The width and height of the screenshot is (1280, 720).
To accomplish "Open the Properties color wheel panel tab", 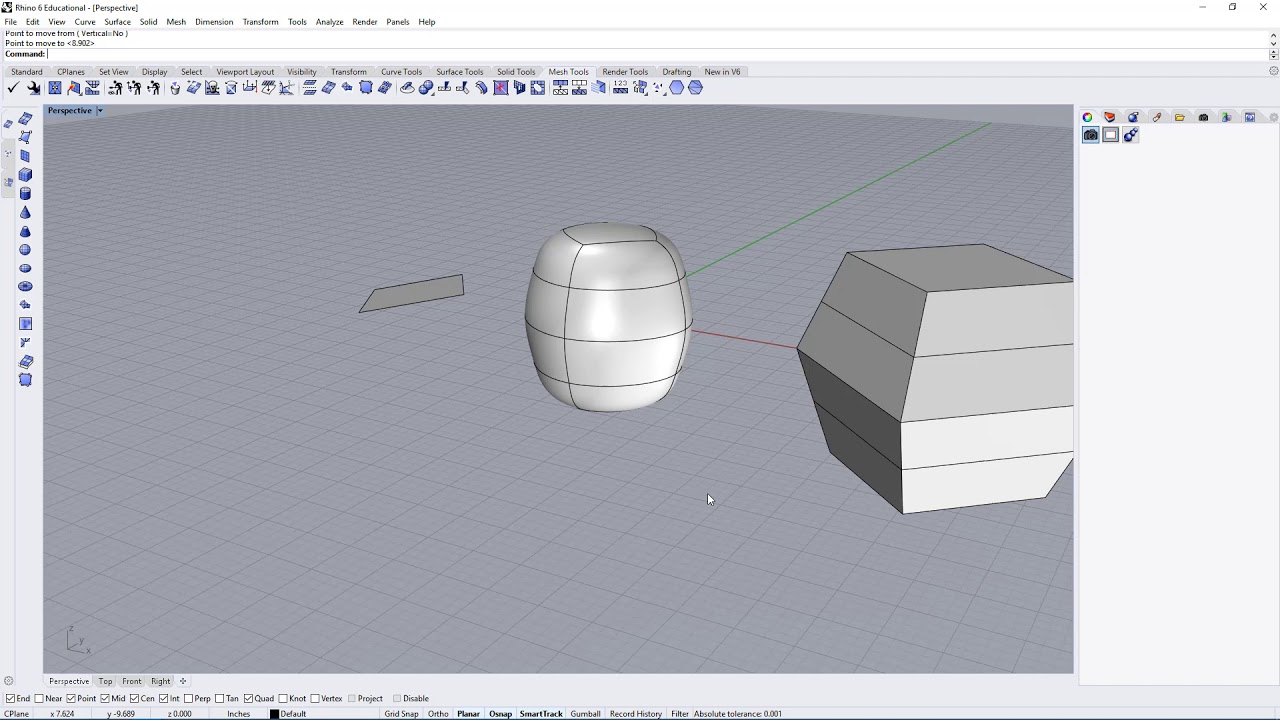I will (1087, 117).
